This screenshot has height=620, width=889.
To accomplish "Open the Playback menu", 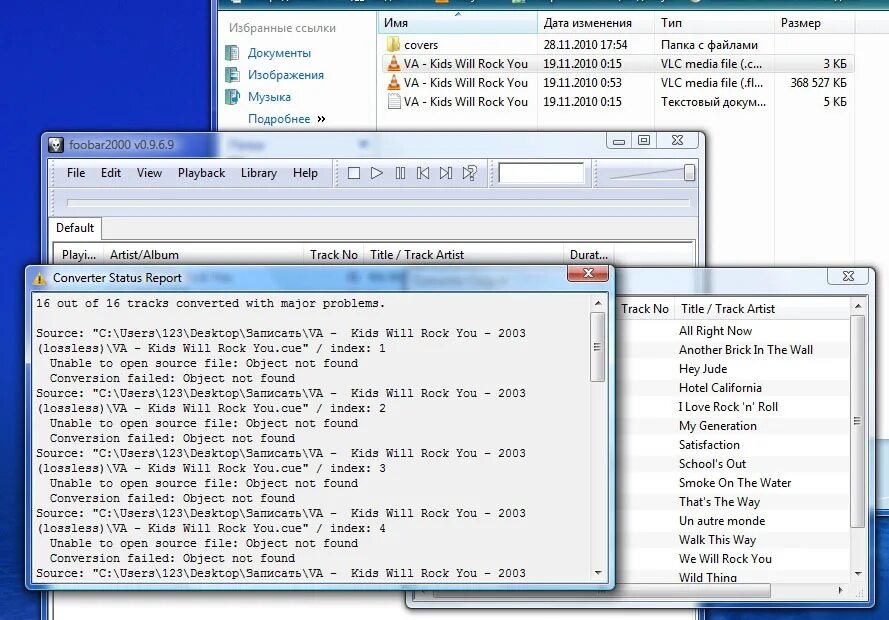I will pos(201,172).
